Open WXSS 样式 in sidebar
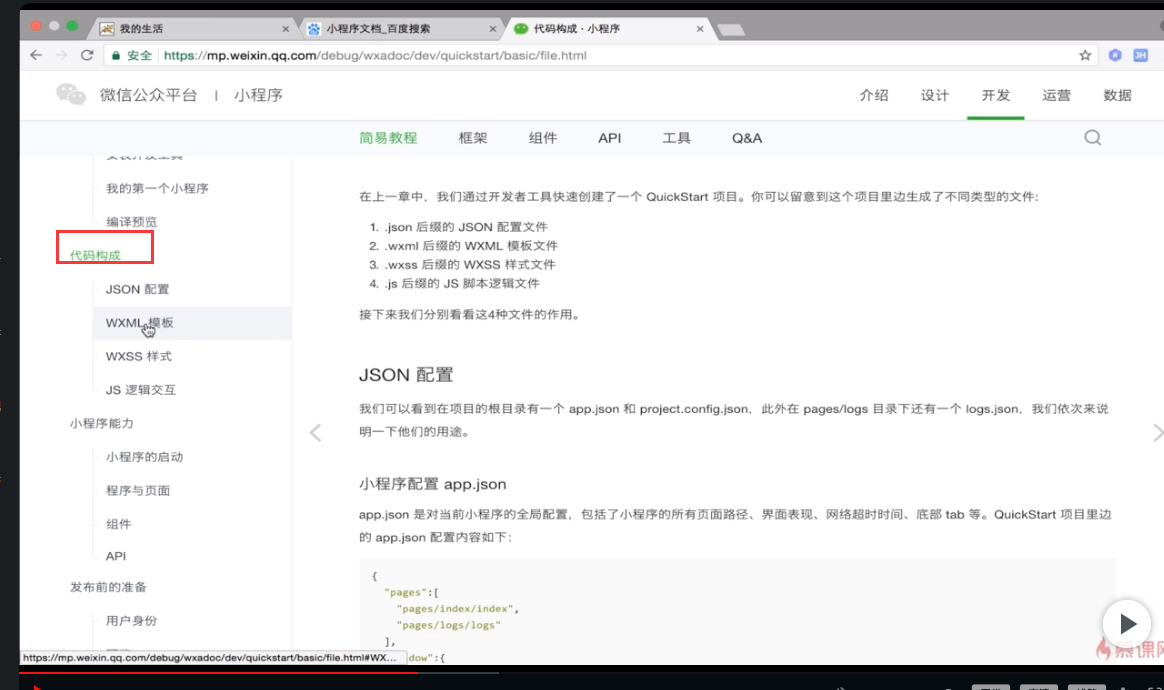1164x690 pixels. (x=138, y=357)
